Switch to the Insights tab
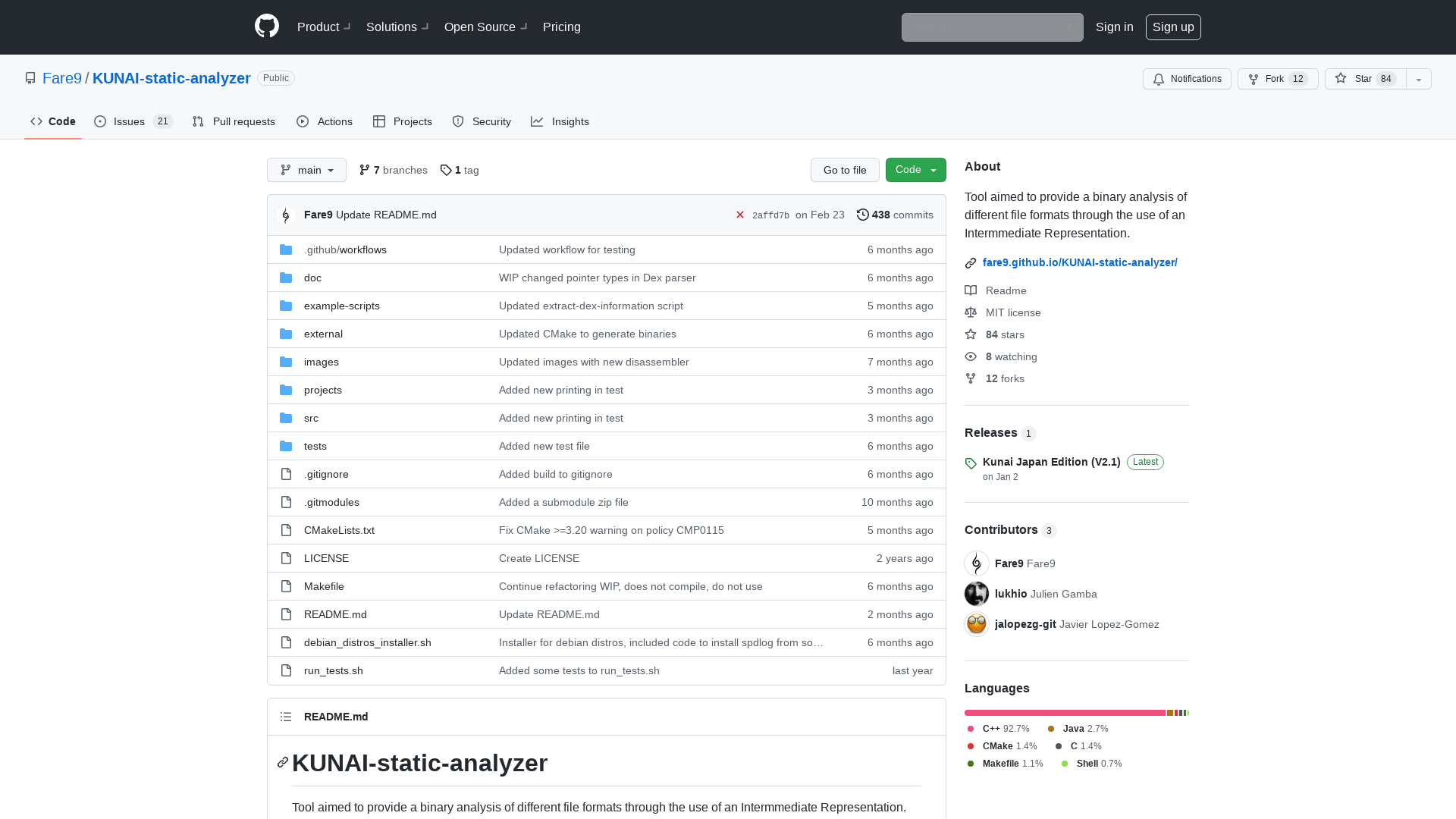 coord(560,121)
